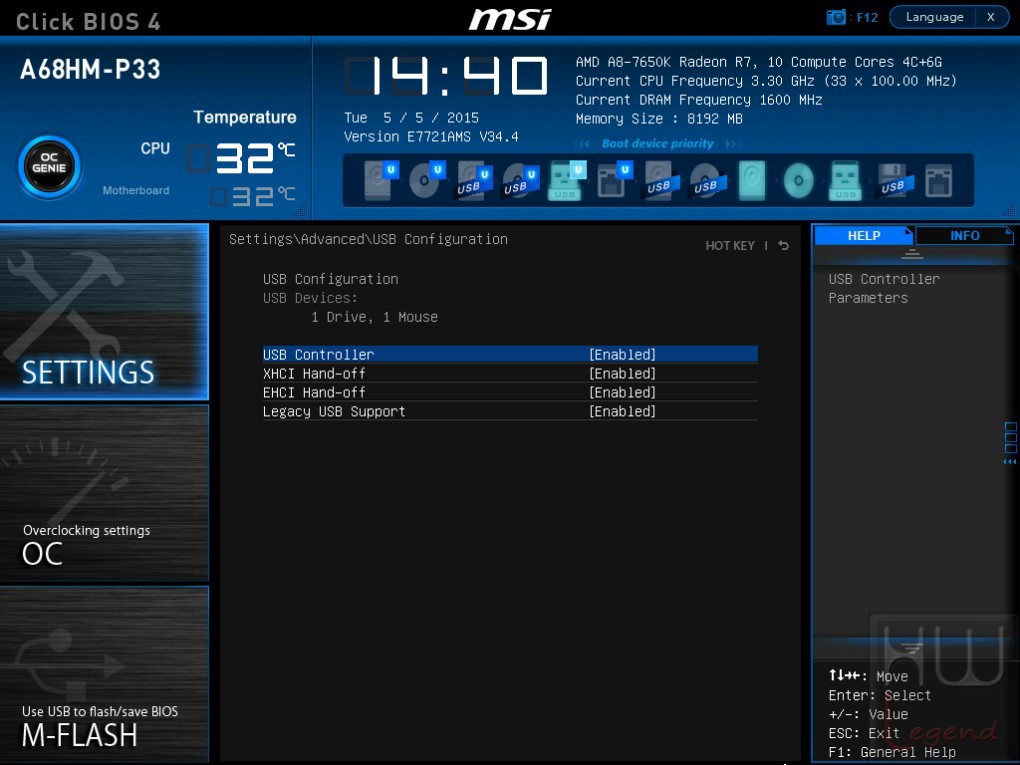Click the stacked squares icon on the right edge
This screenshot has height=765, width=1020.
pos(1010,438)
